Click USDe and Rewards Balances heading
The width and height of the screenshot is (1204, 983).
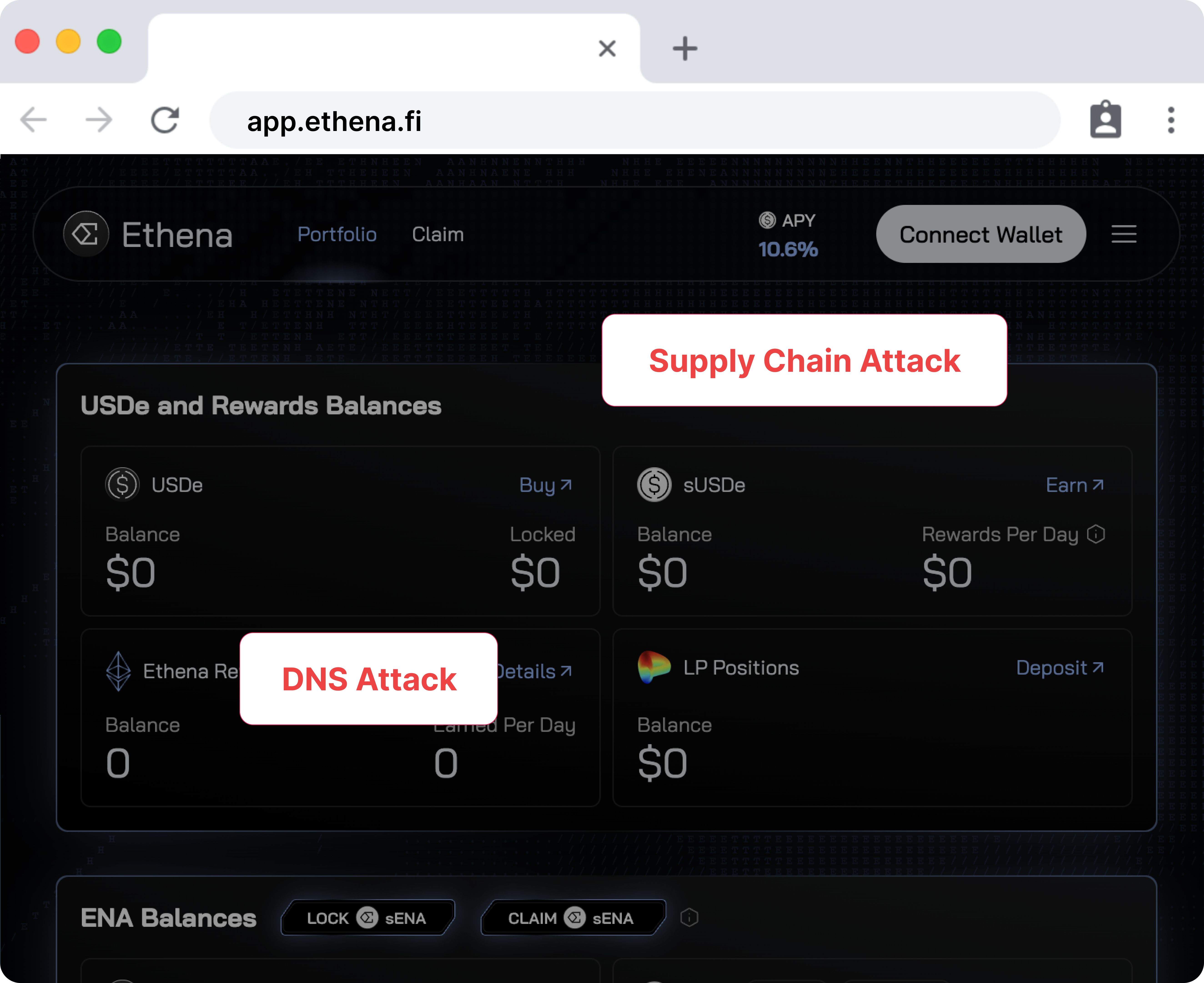pyautogui.click(x=261, y=405)
